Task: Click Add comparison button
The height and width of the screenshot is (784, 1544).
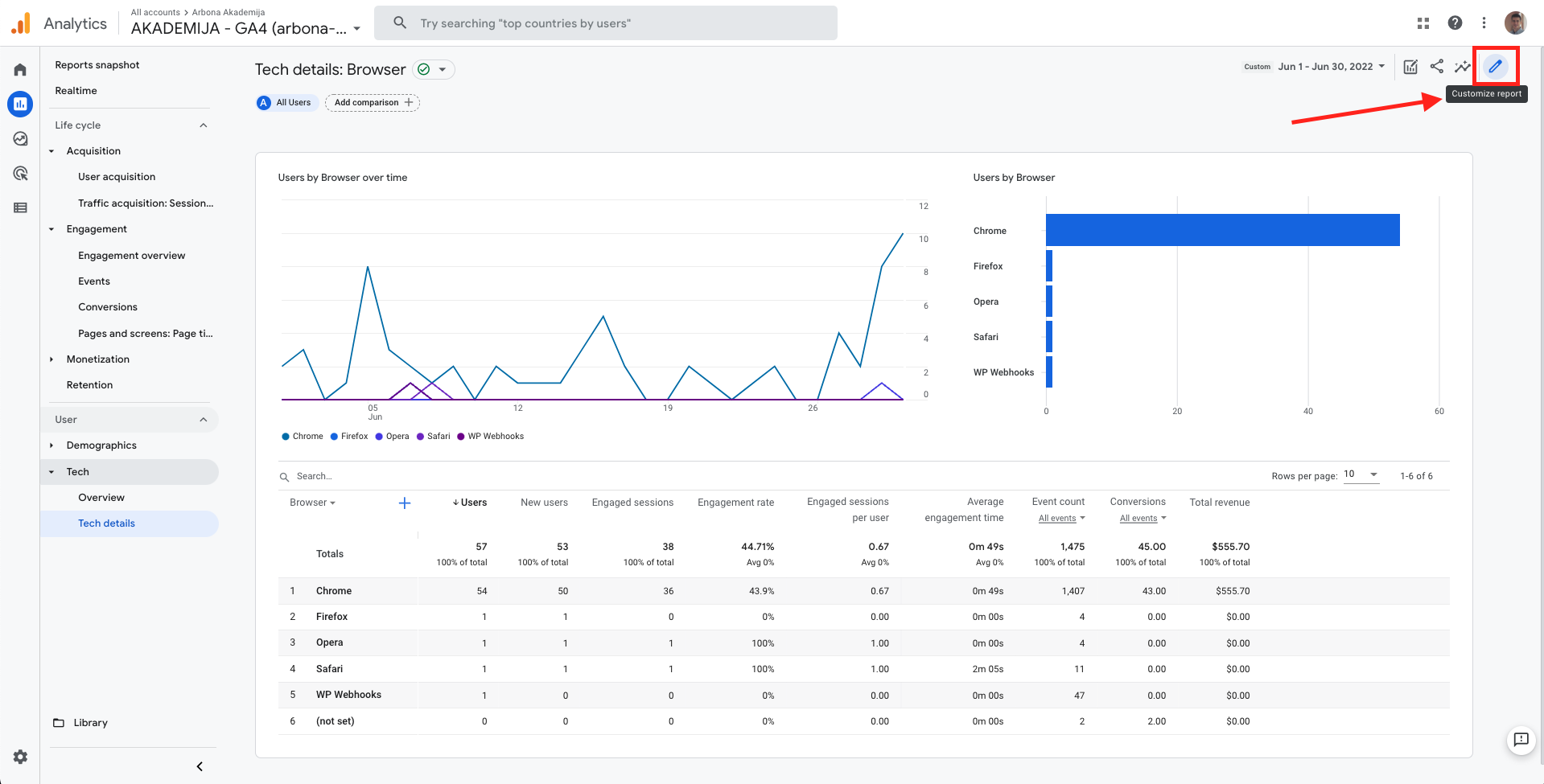Action: [373, 103]
